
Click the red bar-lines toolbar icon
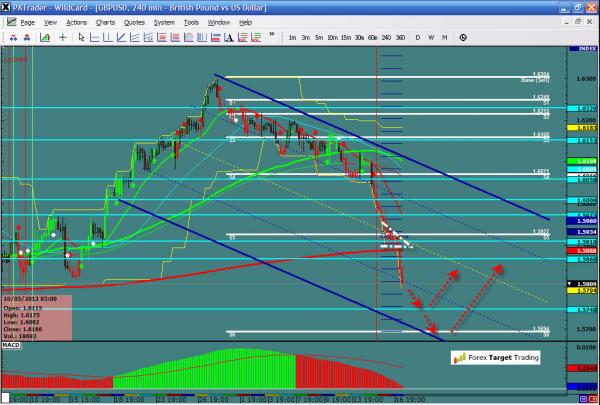243,38
